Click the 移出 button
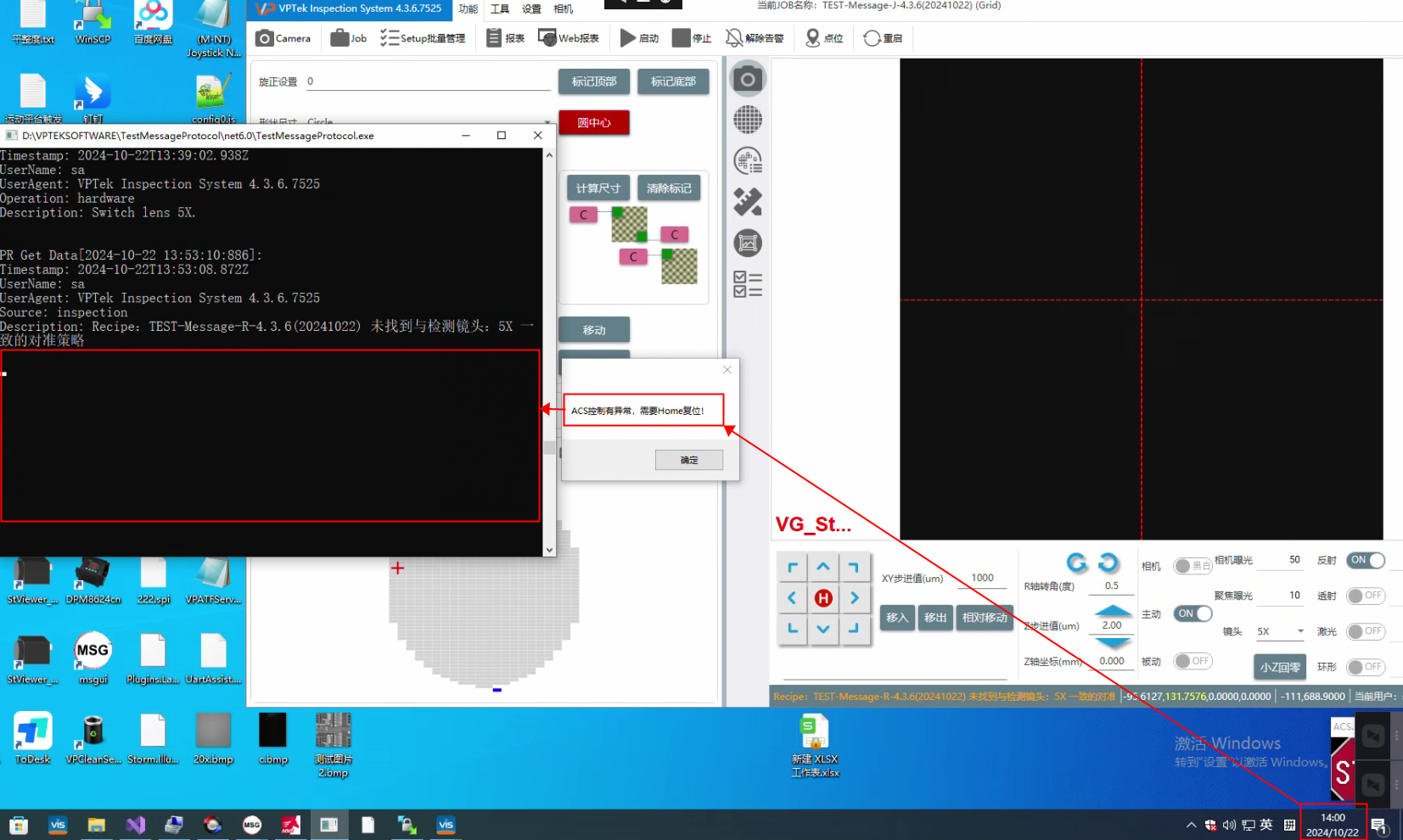Screen dimensions: 1403x840 coord(935,618)
